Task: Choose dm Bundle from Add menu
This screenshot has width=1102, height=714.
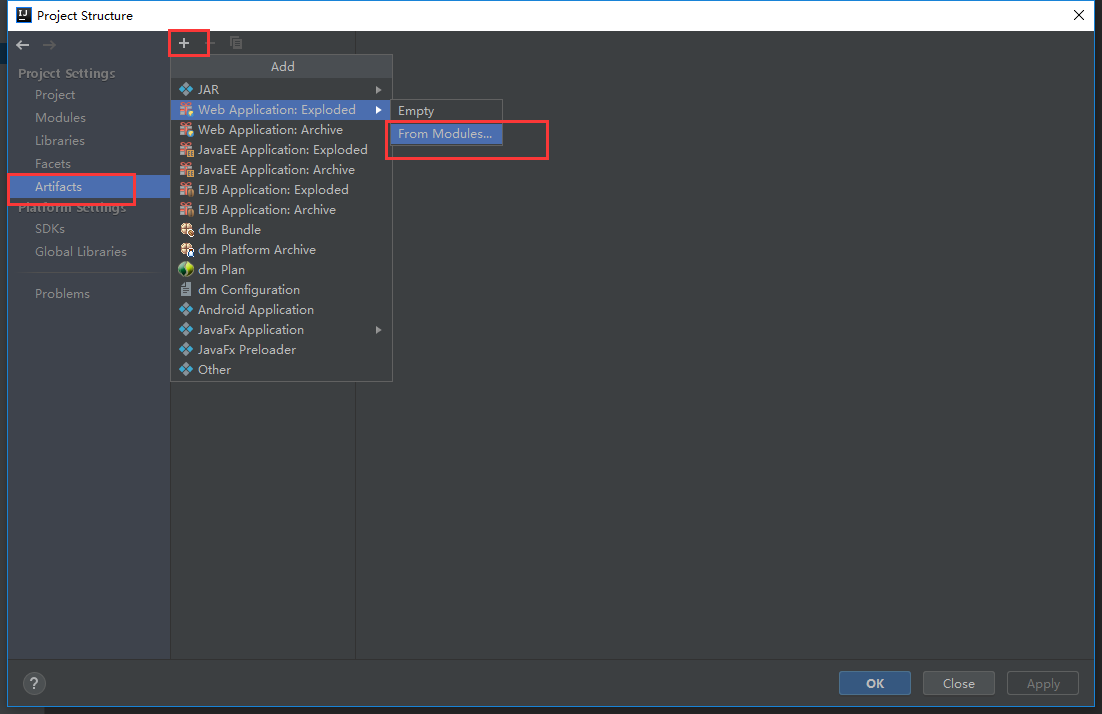Action: click(281, 230)
